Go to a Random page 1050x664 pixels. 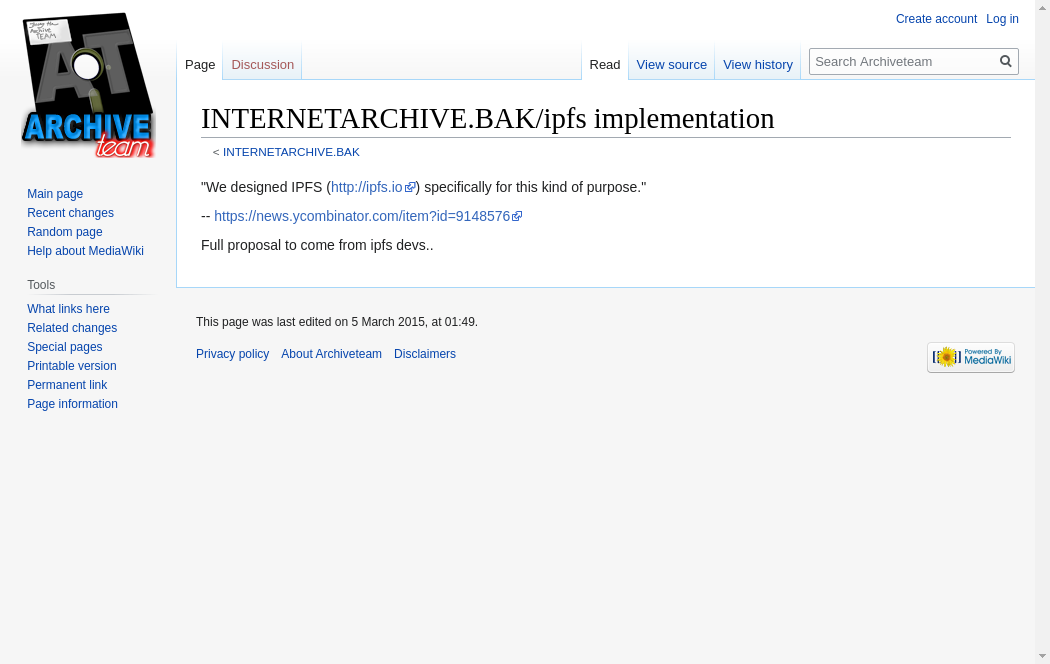[64, 232]
